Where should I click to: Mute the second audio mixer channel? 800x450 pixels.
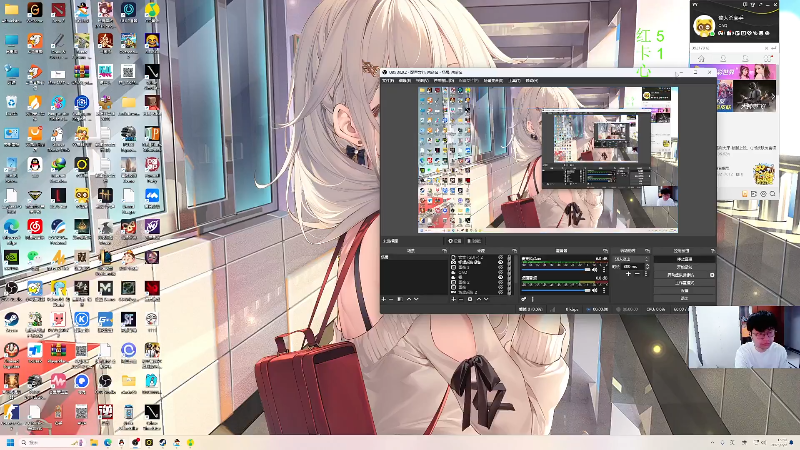pyautogui.click(x=594, y=290)
